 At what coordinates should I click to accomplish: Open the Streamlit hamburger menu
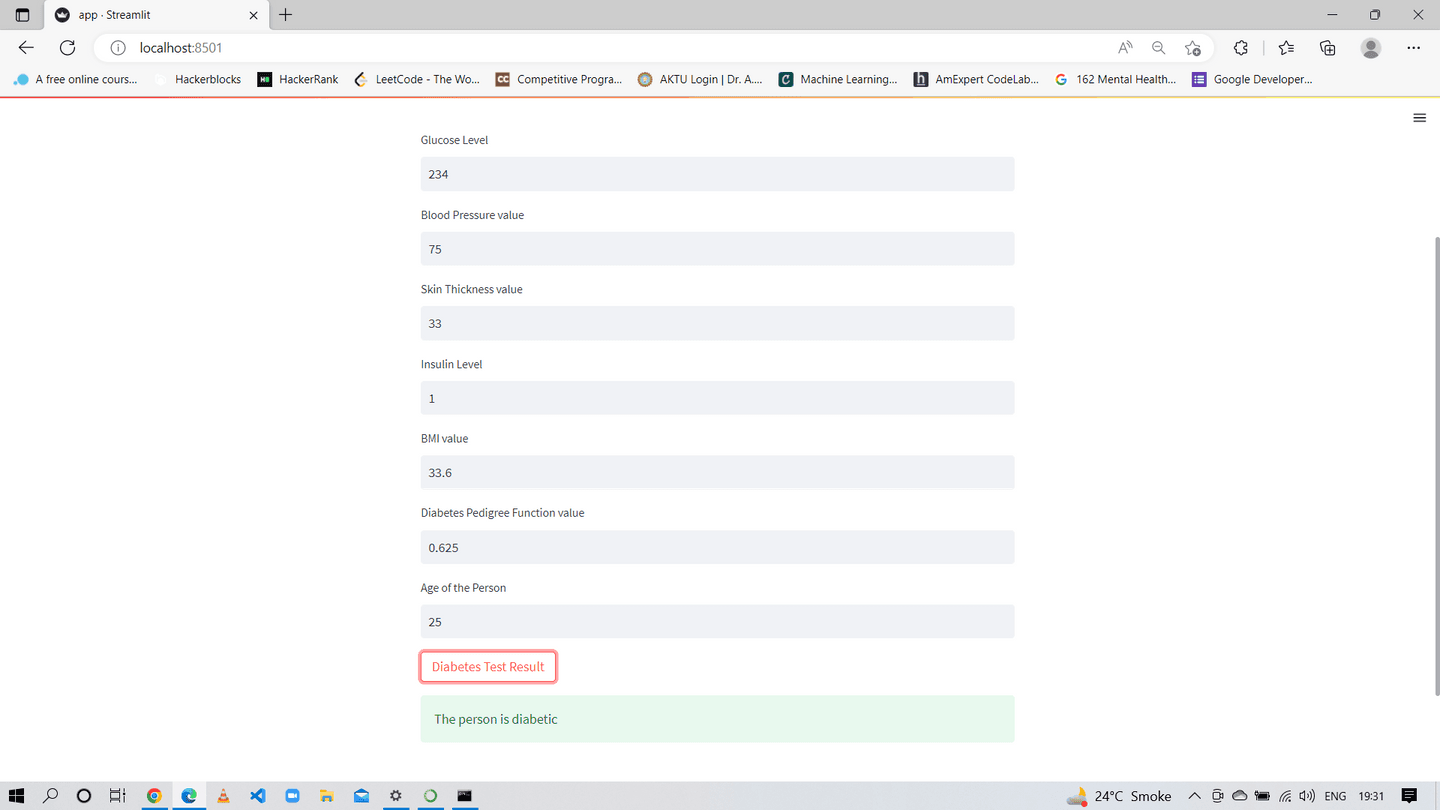coord(1419,118)
